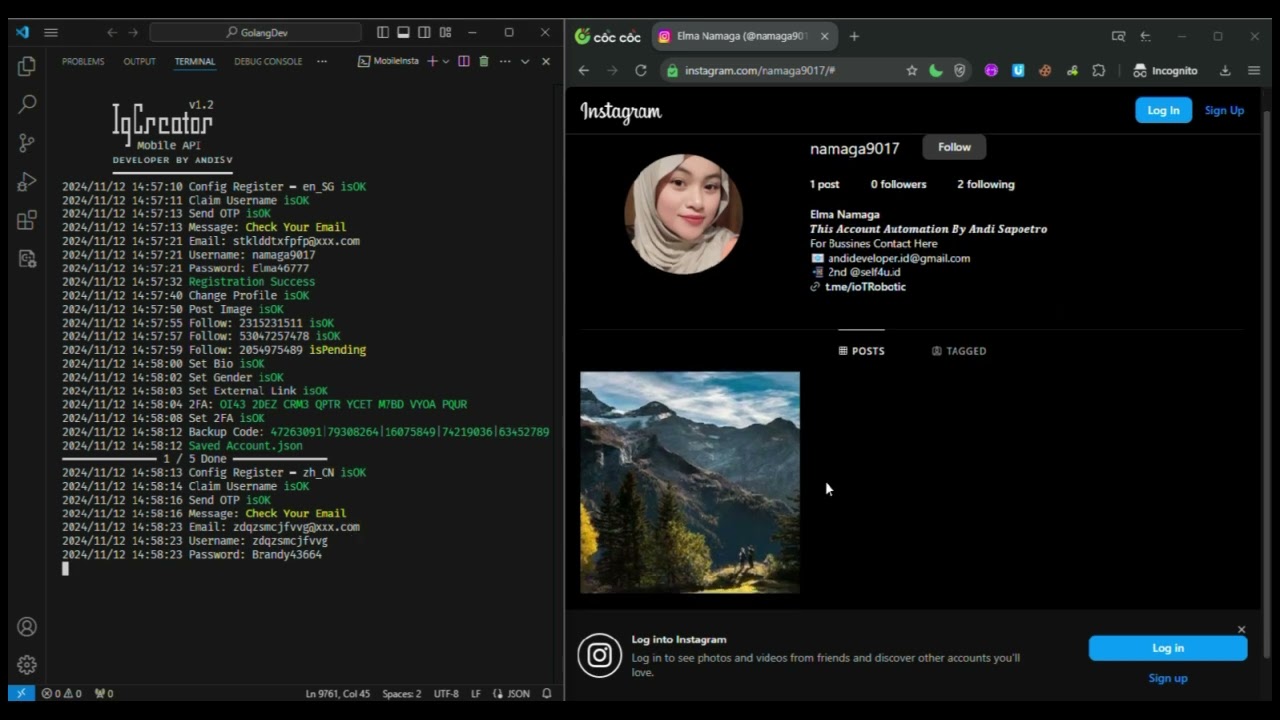Open the Extensions view in VS Code
The width and height of the screenshot is (1280, 720).
pos(27,220)
